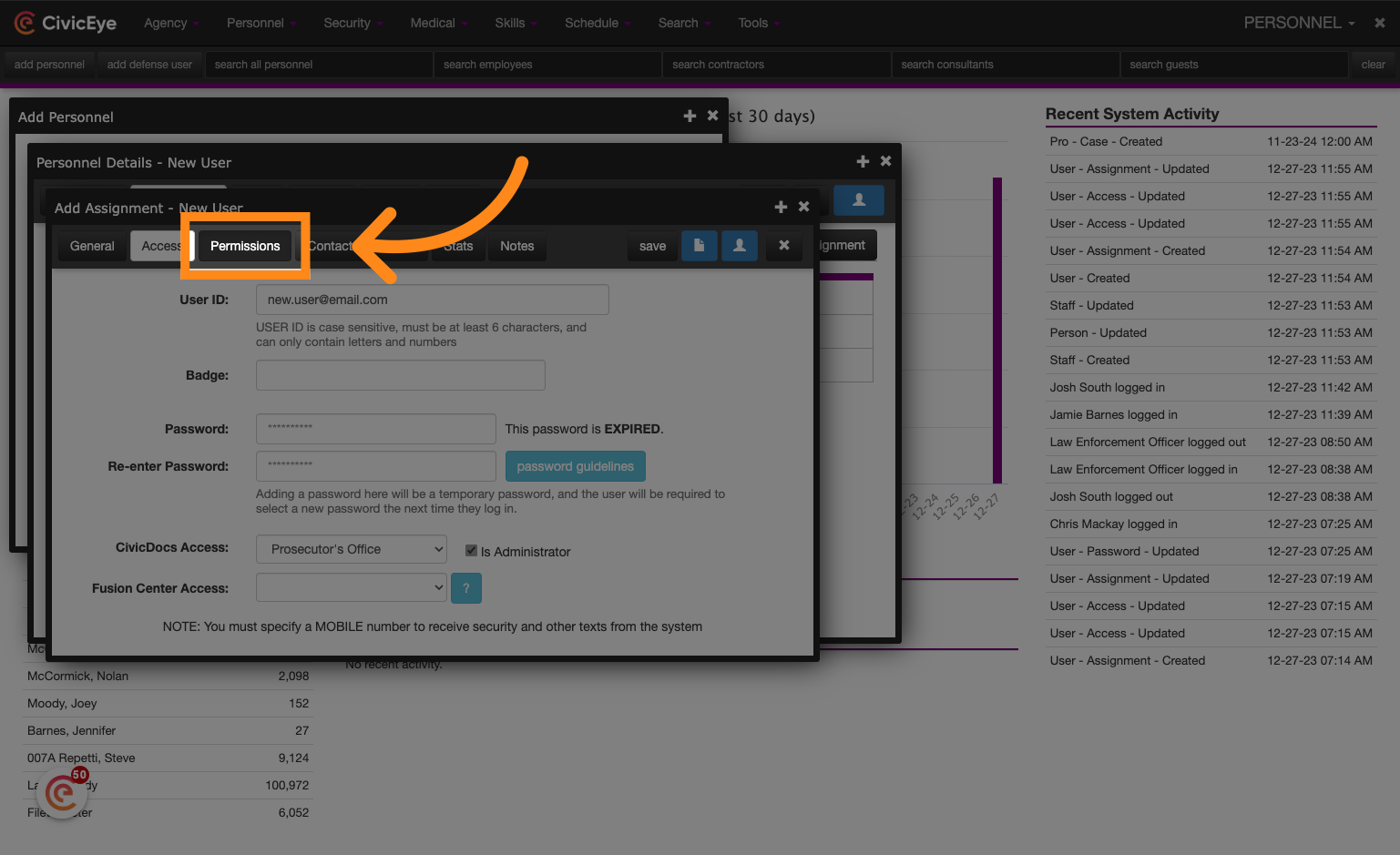Open the PERSONNEL module dropdown

coord(1299,23)
